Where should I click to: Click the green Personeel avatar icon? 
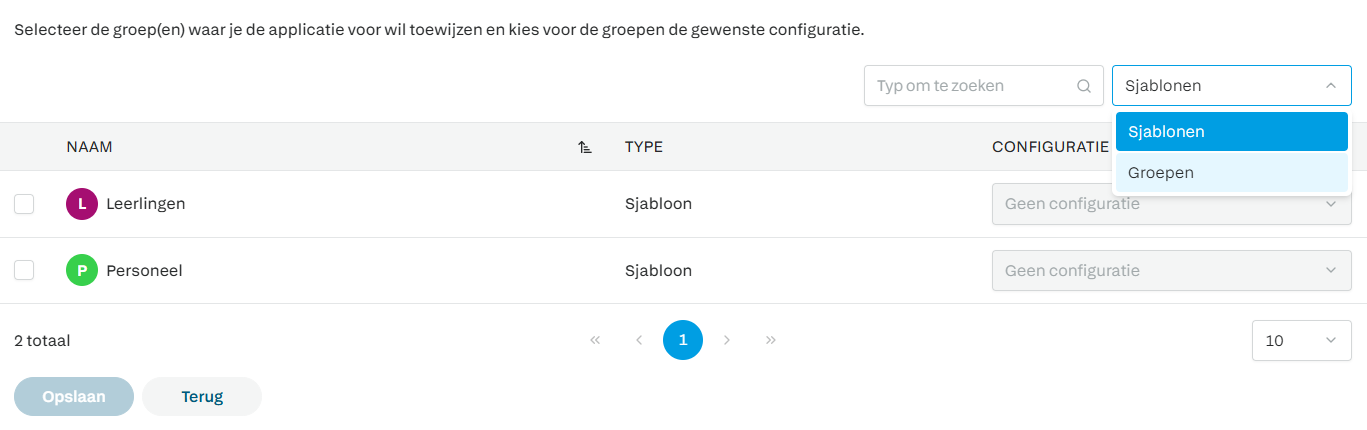coord(82,270)
